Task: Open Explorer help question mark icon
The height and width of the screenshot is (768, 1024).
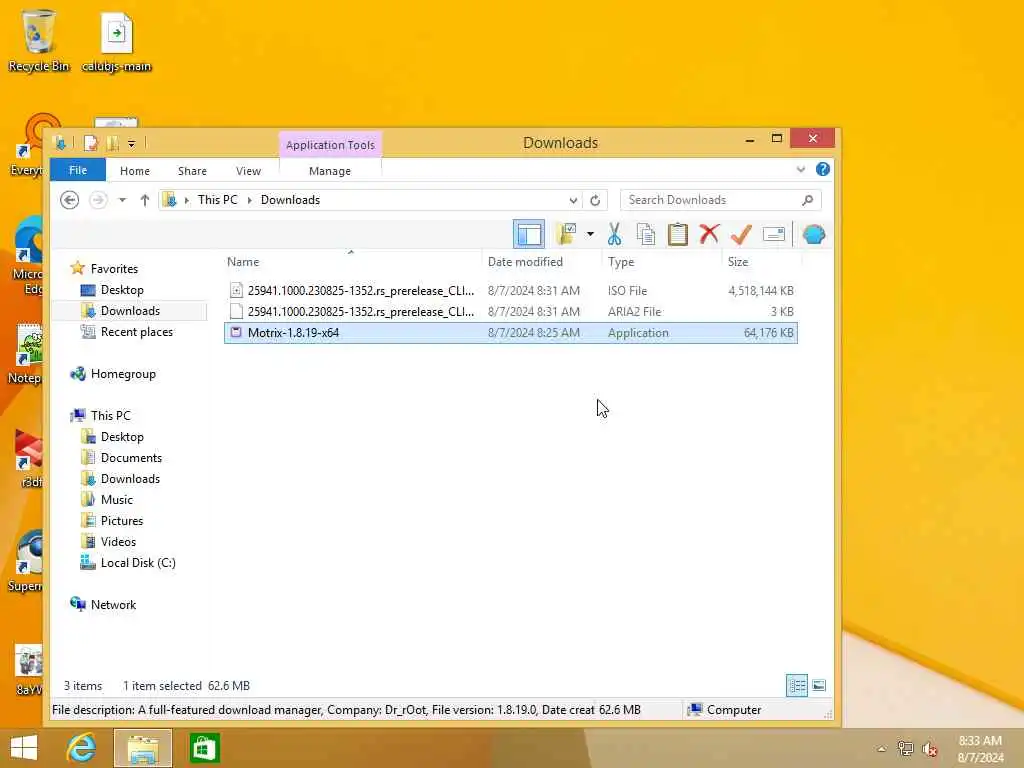Action: coord(823,170)
